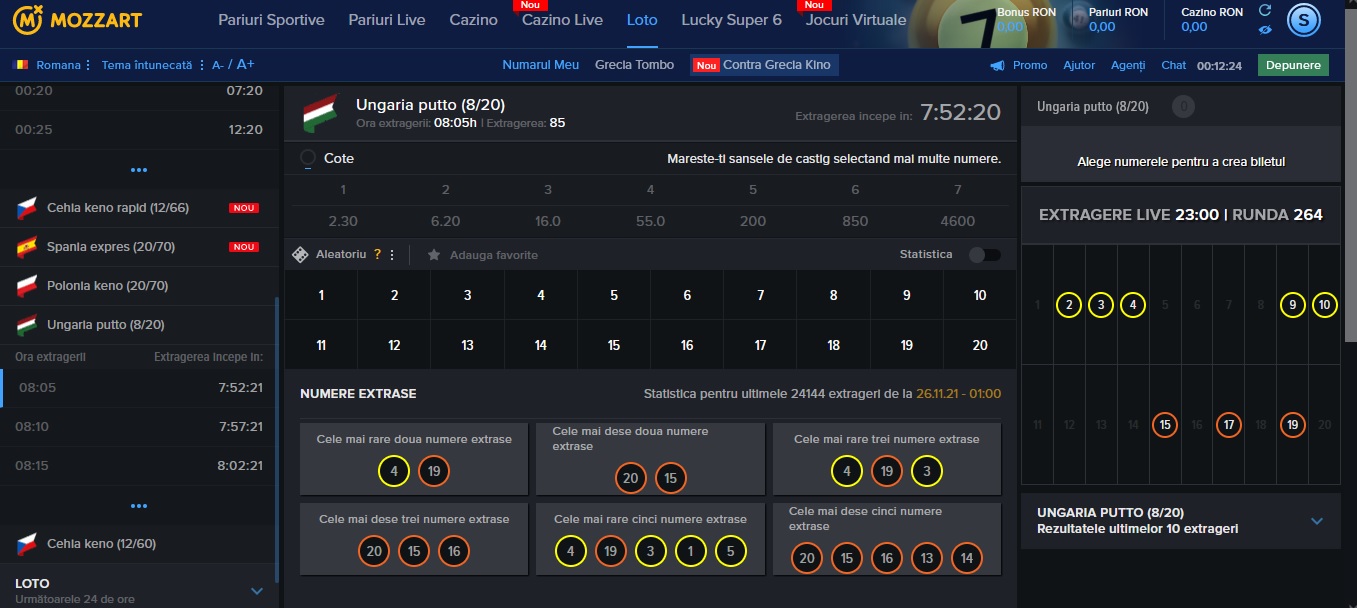Click the sidebar vertical scrollbar

click(x=278, y=440)
